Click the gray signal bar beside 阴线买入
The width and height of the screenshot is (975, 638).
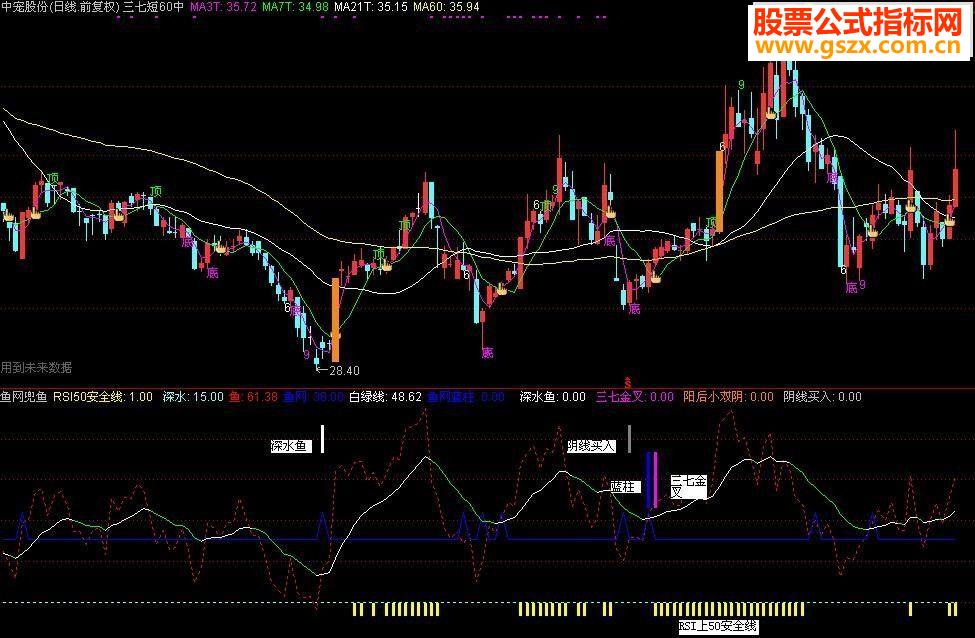coord(629,438)
